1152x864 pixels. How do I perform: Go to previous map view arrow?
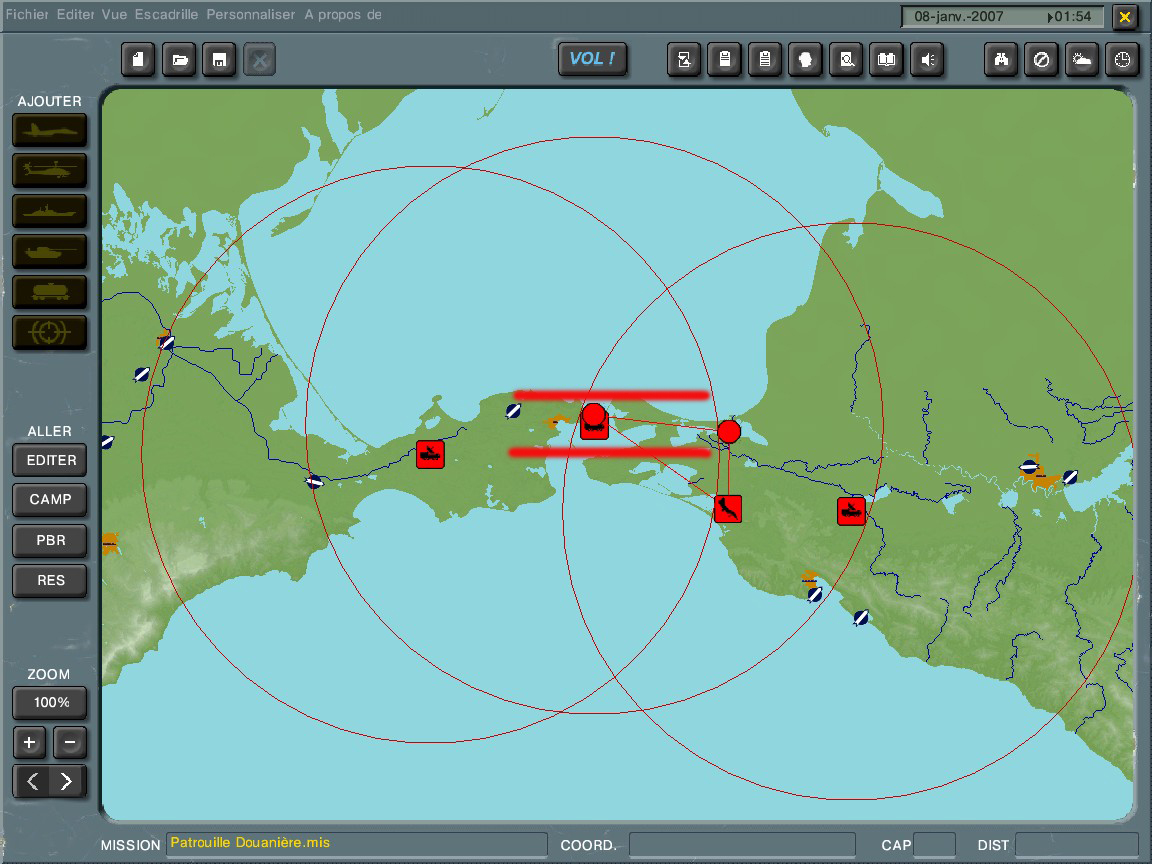tap(32, 781)
